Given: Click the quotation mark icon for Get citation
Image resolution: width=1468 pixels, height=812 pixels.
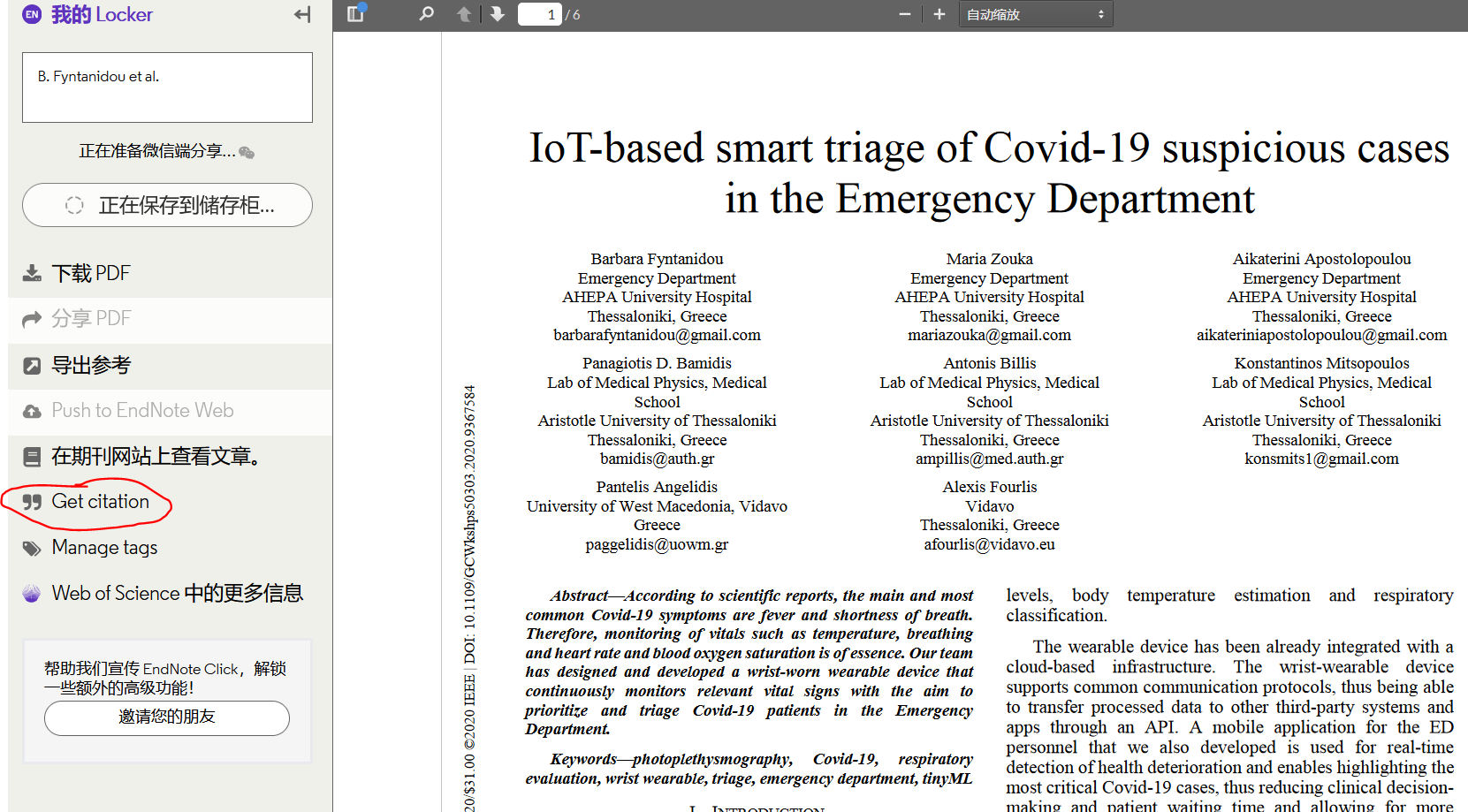Looking at the screenshot, I should tap(32, 503).
